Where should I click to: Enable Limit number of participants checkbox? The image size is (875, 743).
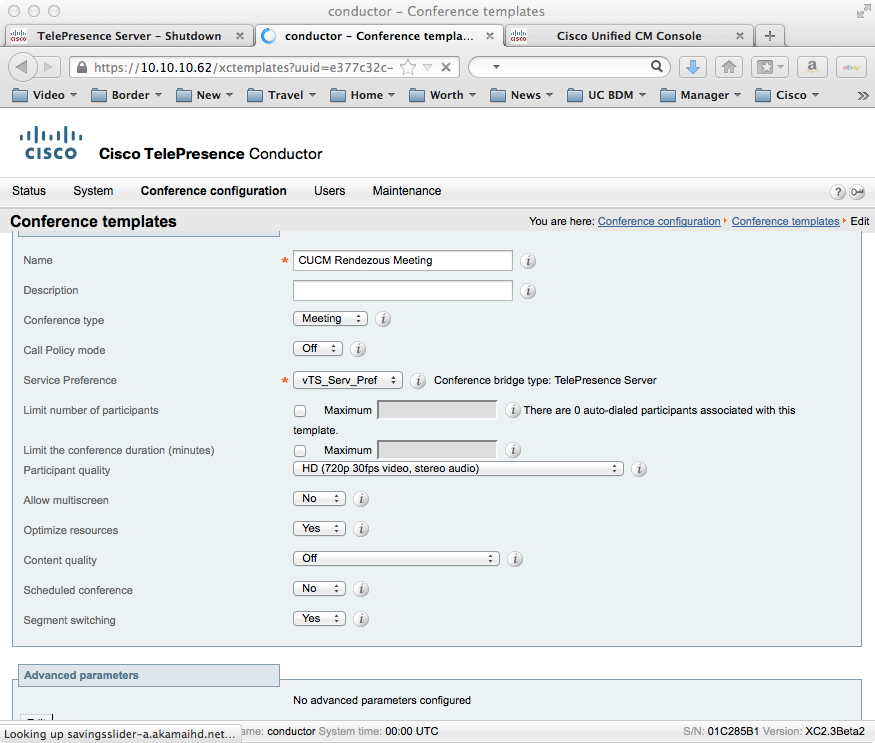pos(300,411)
